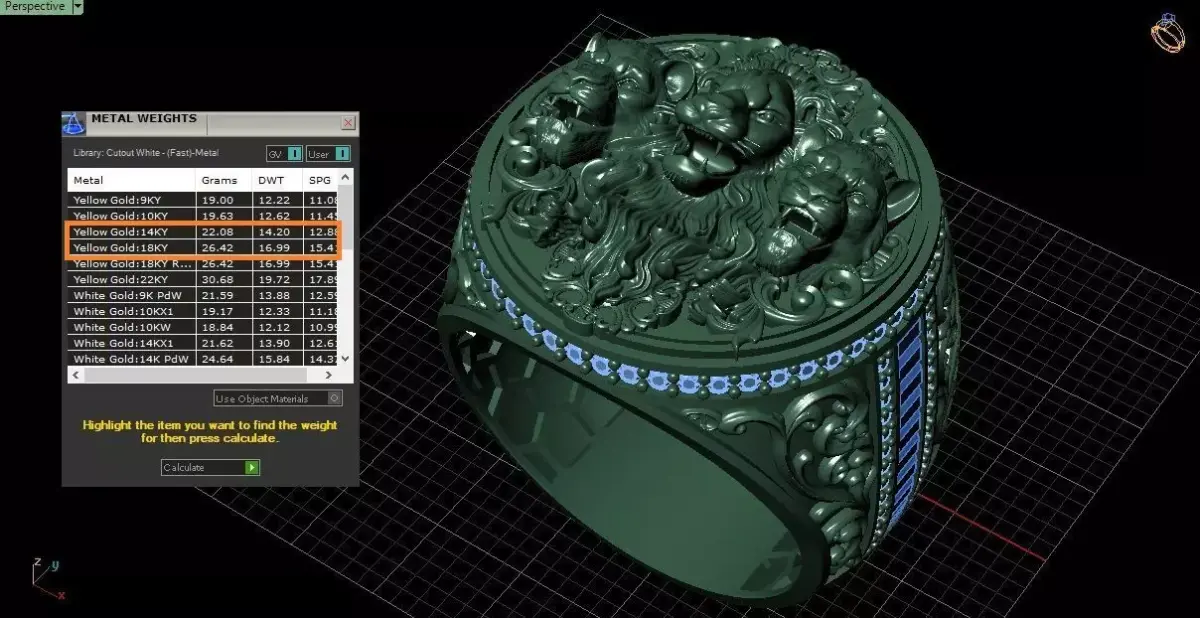Screen dimensions: 1200x618
Task: Click the 24.64 grams value
Action: [x=218, y=359]
